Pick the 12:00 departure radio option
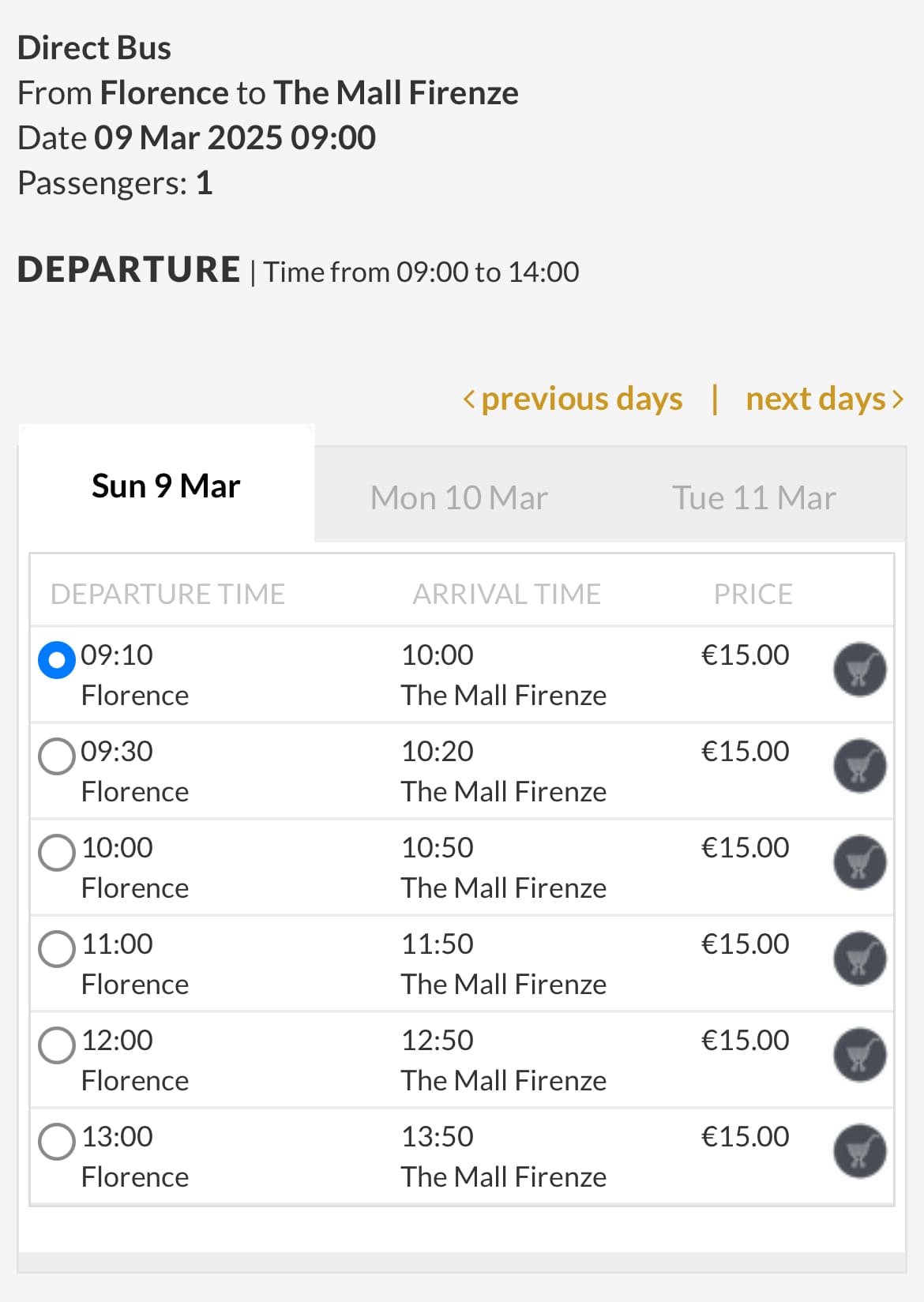The width and height of the screenshot is (924, 1302). (x=57, y=1045)
